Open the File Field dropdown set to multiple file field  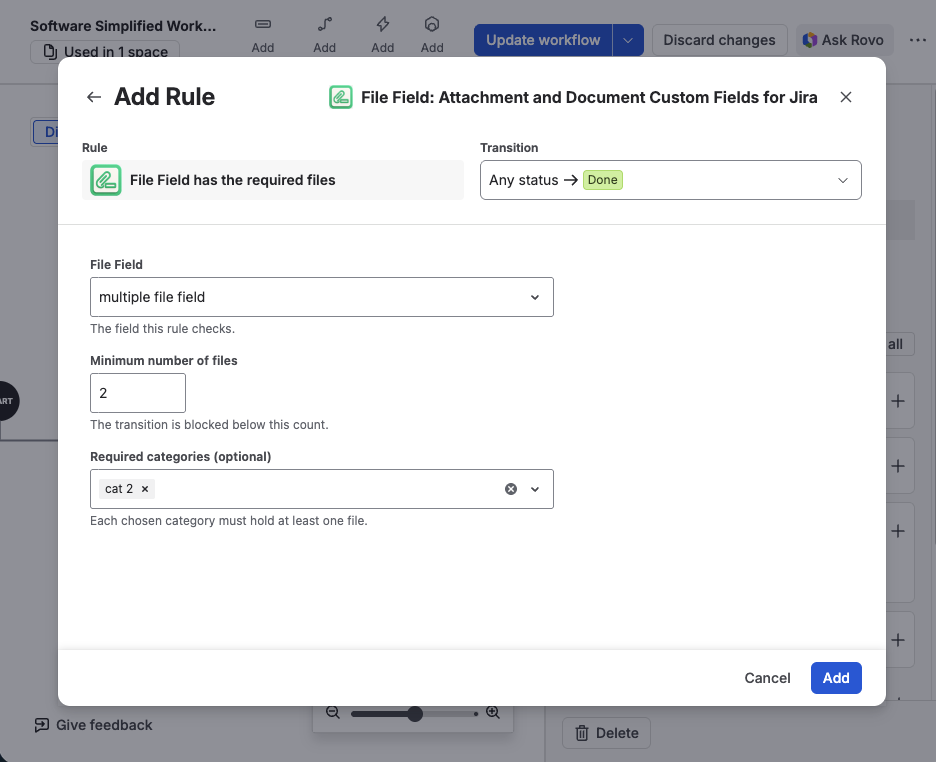click(x=322, y=297)
